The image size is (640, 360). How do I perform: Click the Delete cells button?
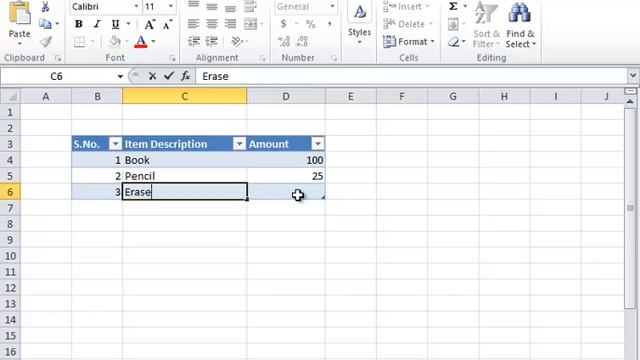(407, 24)
